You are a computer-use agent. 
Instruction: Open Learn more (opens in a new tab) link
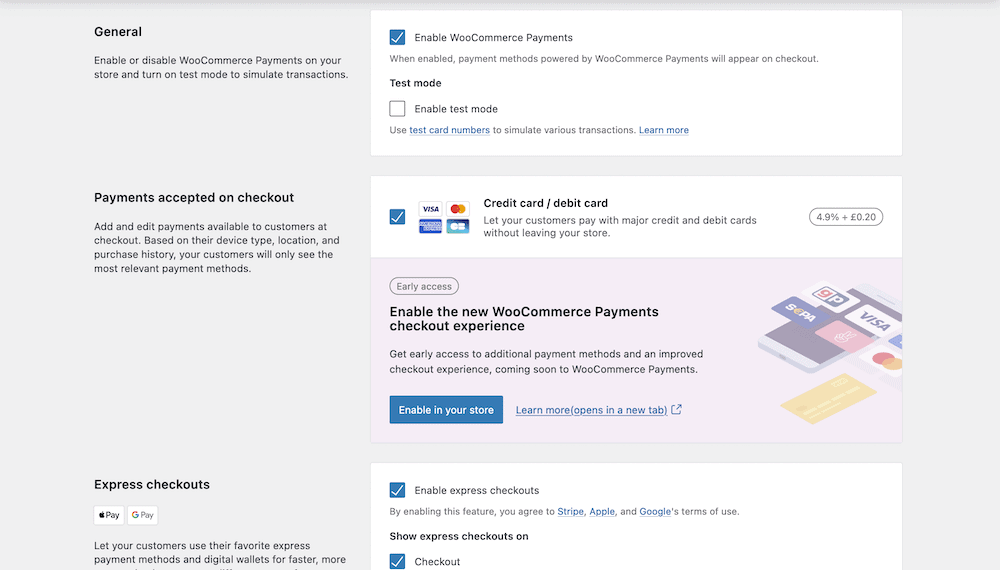(x=591, y=410)
